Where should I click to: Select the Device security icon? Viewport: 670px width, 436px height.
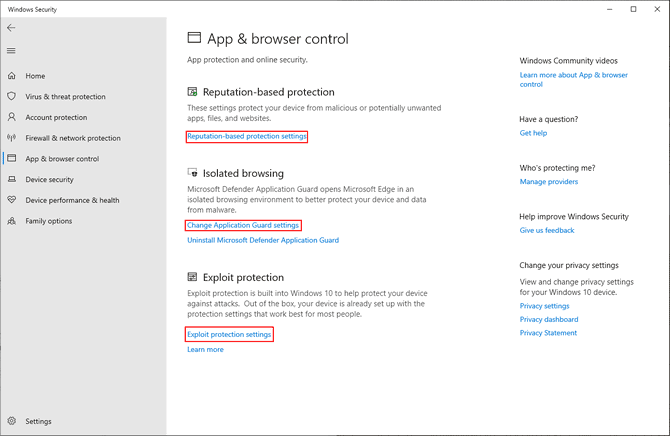point(12,180)
